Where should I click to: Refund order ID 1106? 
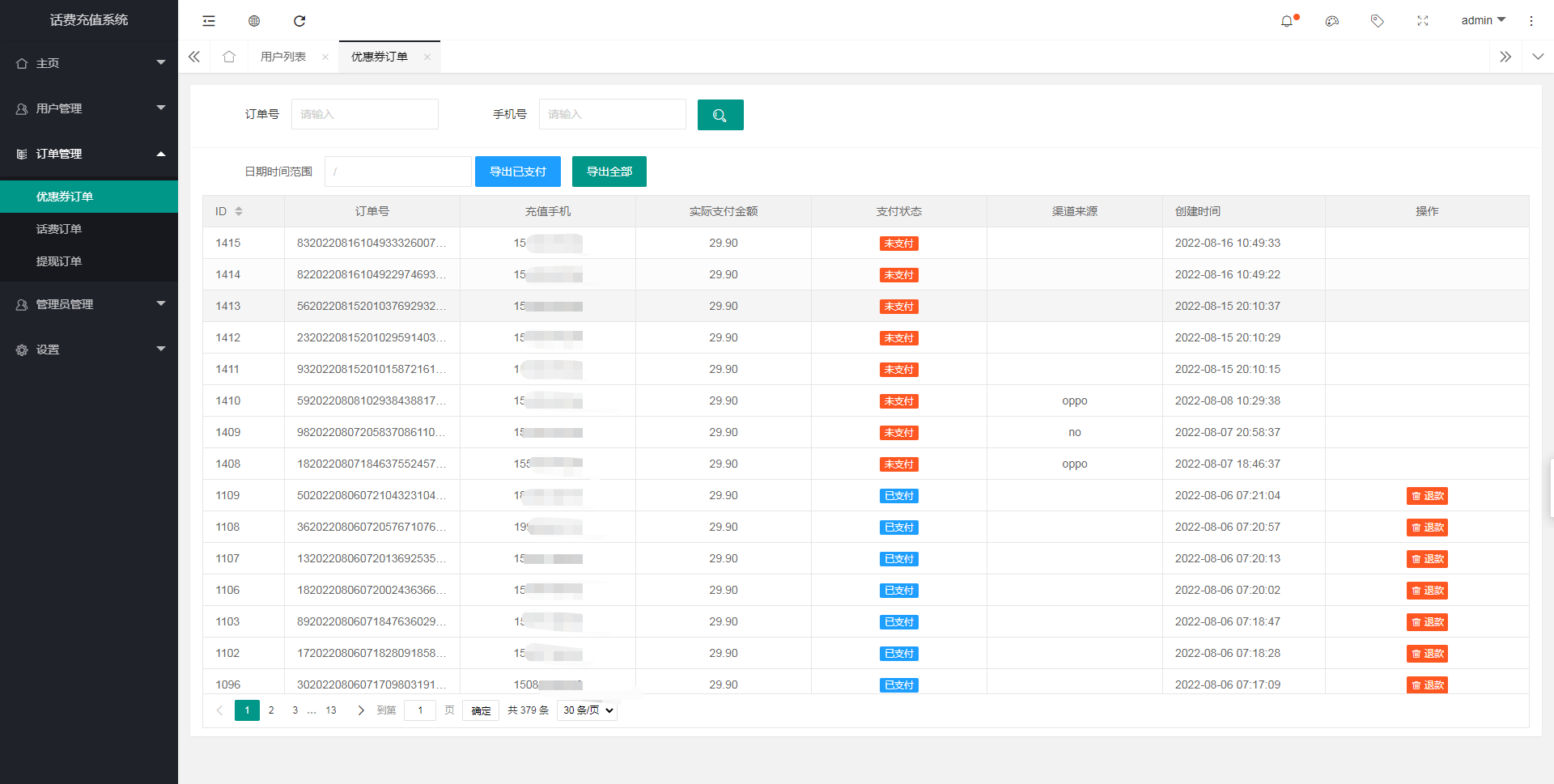coord(1427,591)
